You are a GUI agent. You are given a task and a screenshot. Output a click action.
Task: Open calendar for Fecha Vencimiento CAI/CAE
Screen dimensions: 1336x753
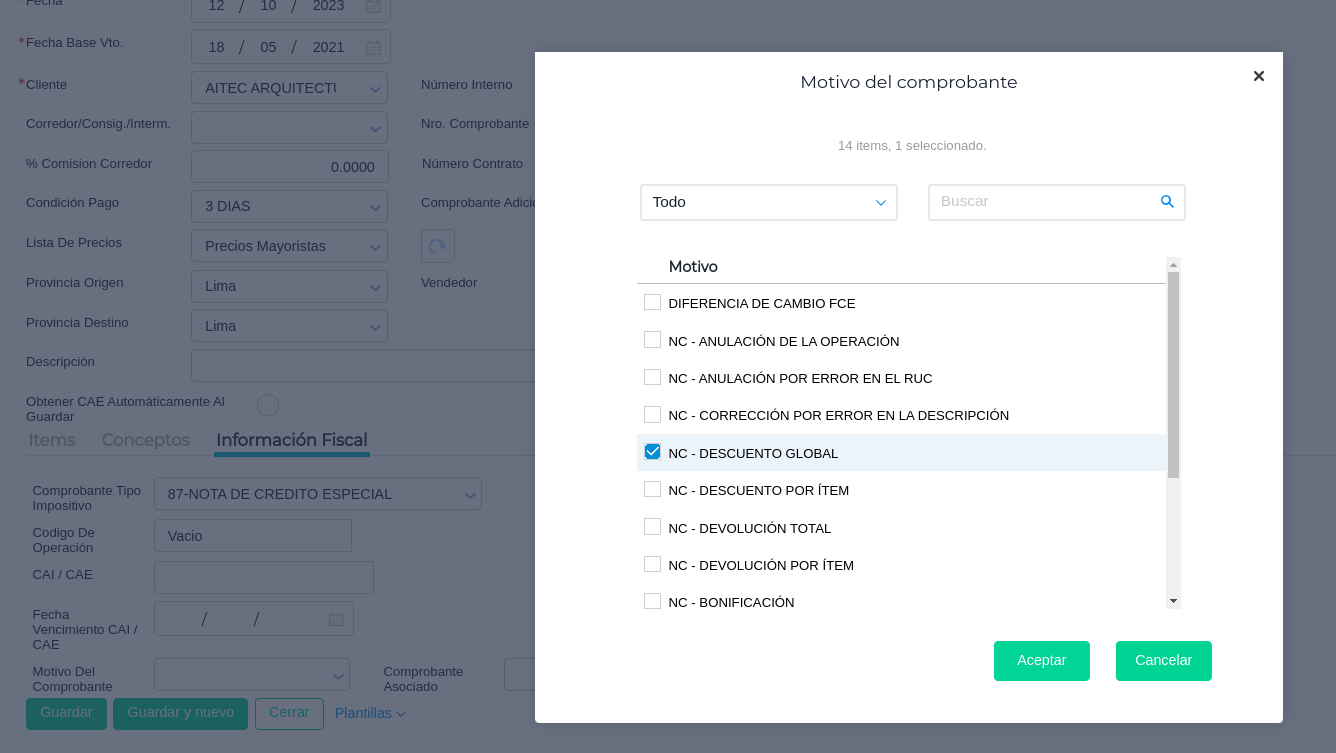tap(336, 619)
